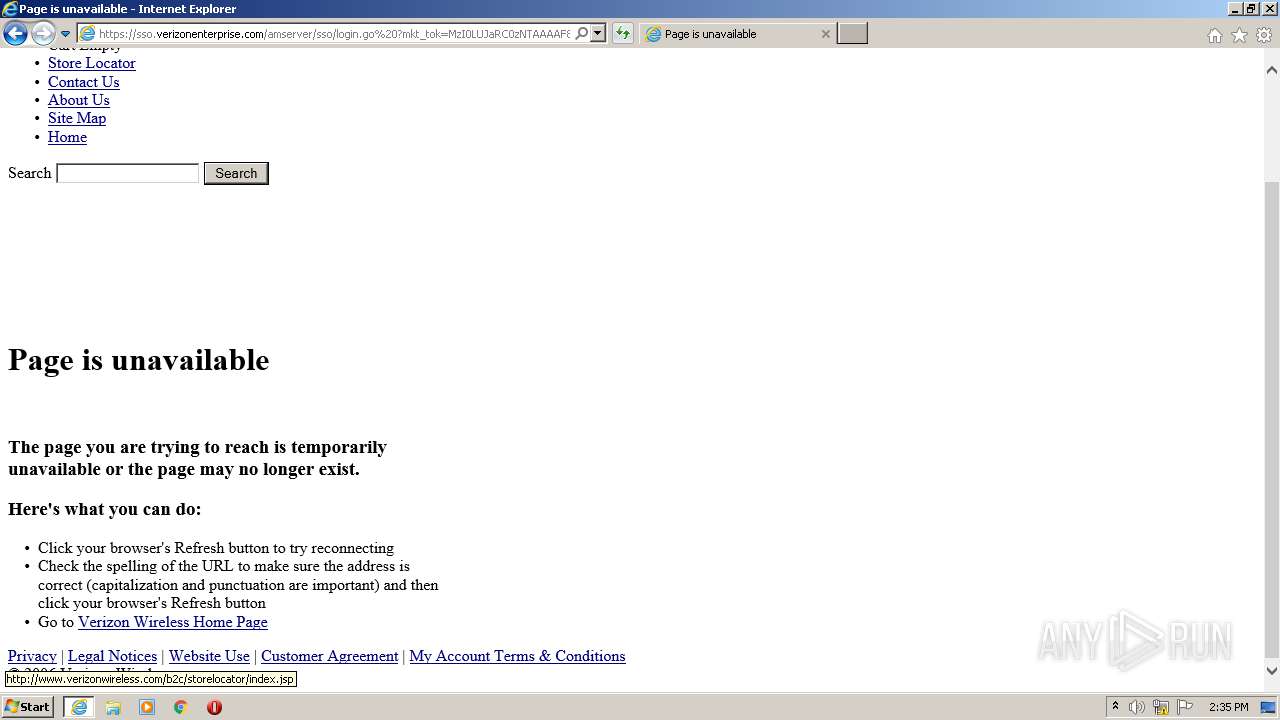The image size is (1280, 720).
Task: Open the Tools gear icon
Action: [1264, 35]
